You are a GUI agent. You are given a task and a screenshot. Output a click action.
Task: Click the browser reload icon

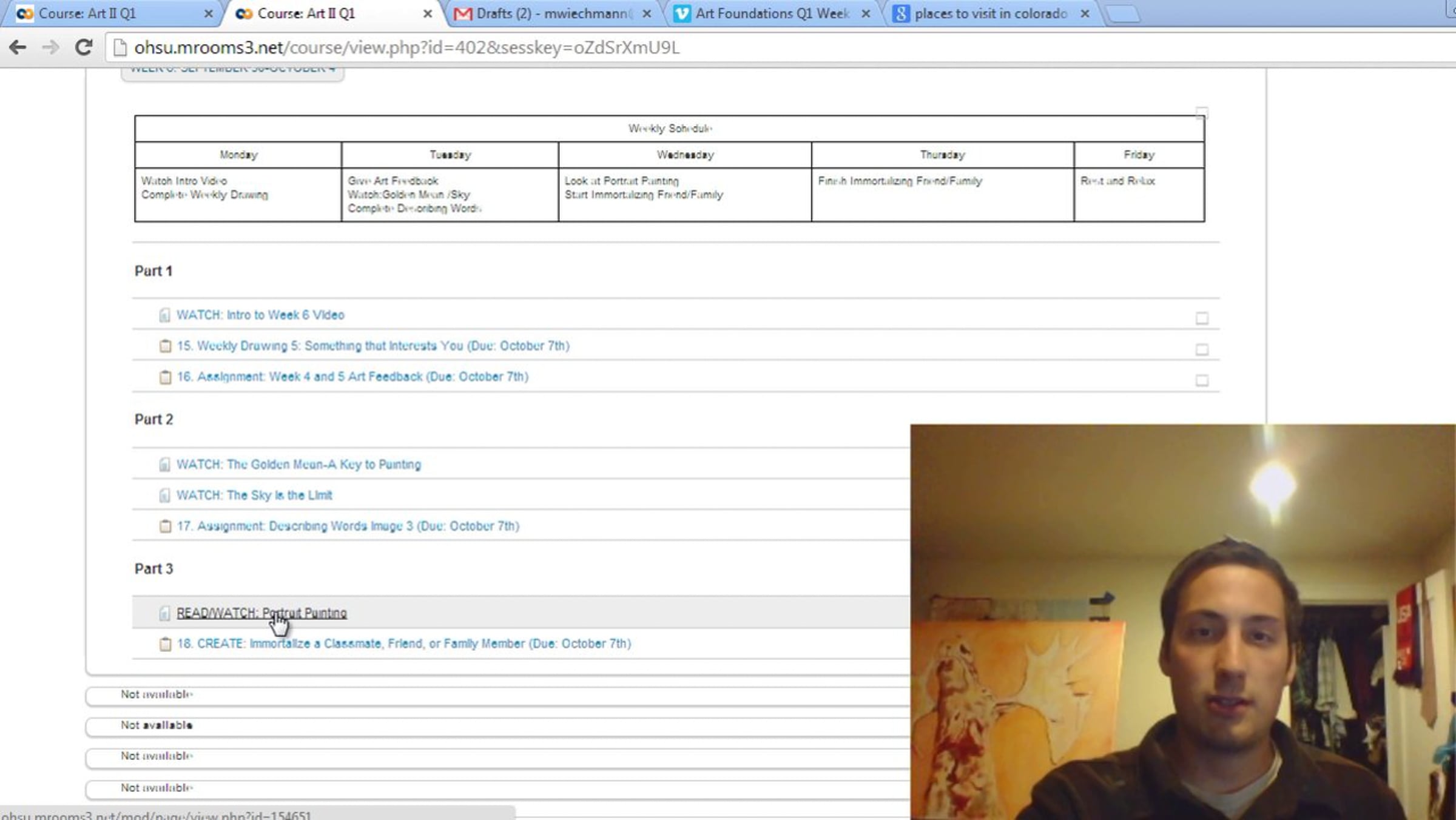pos(84,47)
